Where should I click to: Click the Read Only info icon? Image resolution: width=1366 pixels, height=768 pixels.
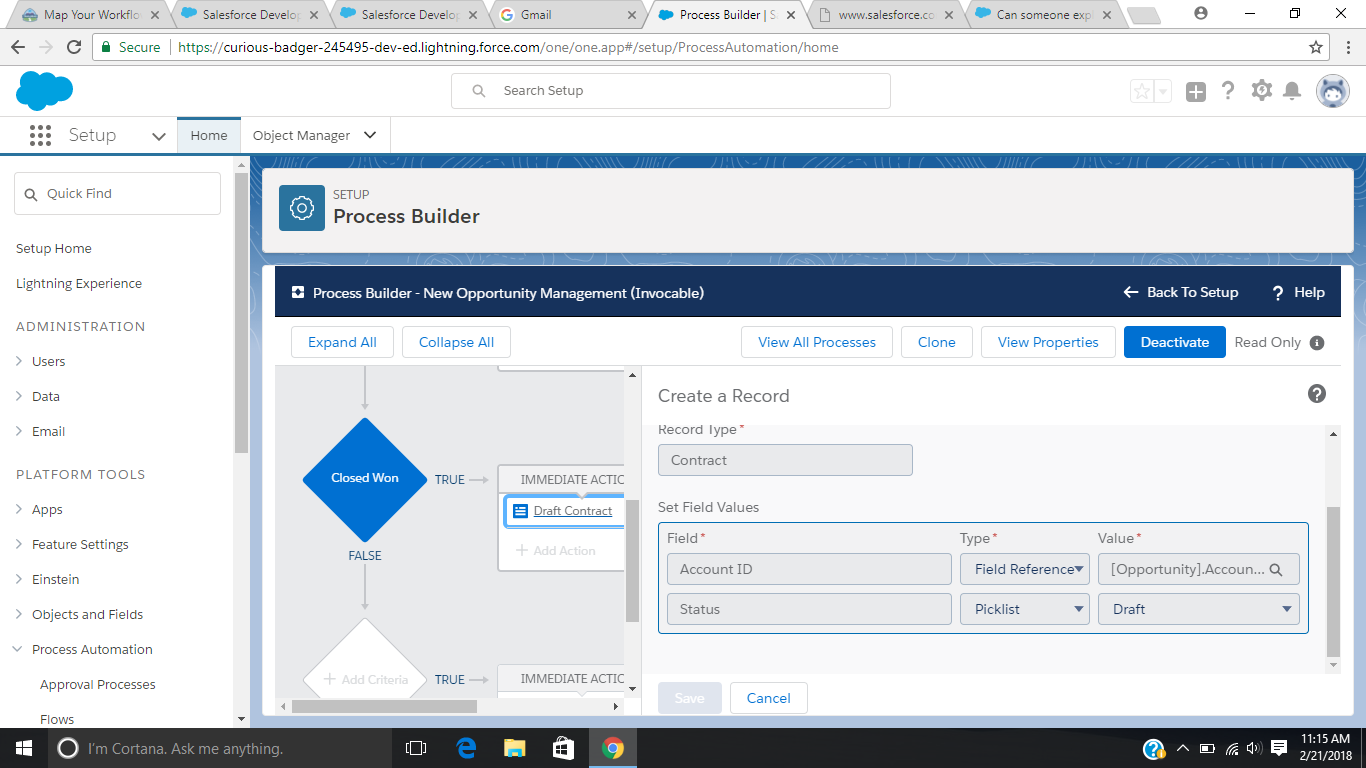point(1317,342)
